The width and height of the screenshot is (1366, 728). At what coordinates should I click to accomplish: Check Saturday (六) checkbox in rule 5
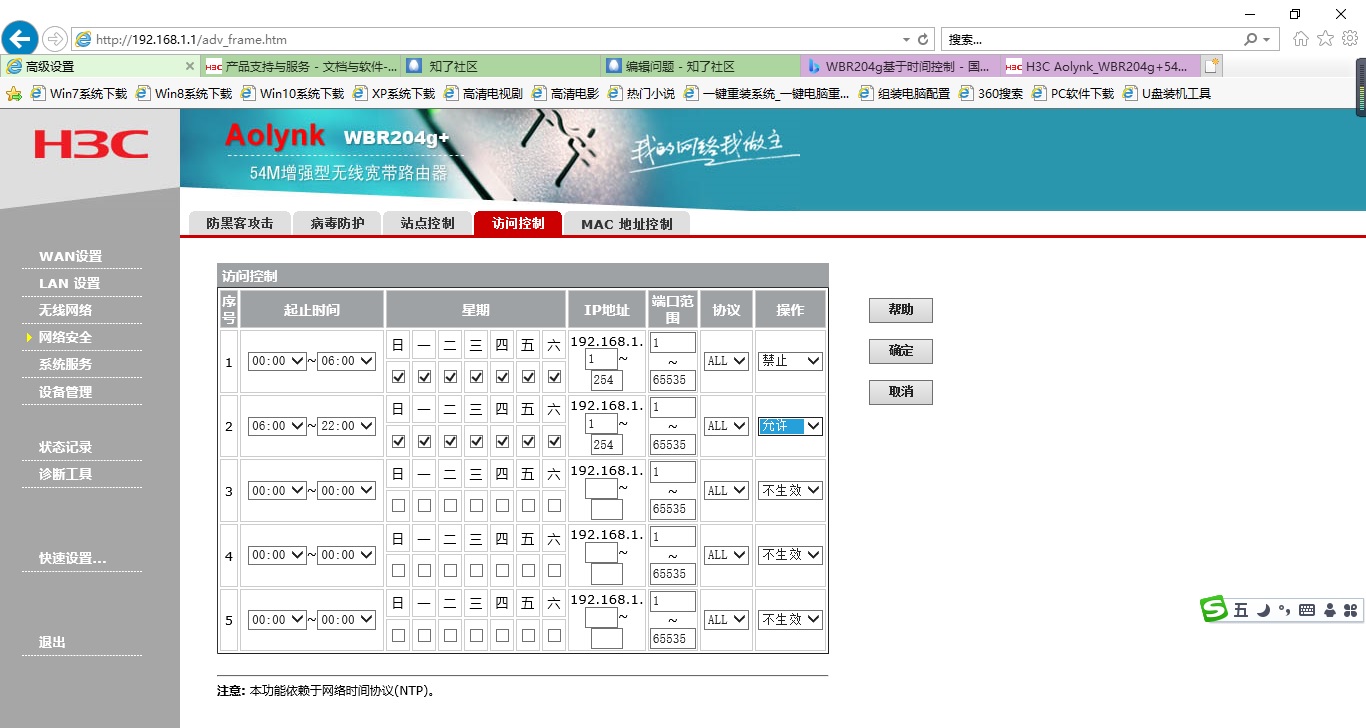555,635
